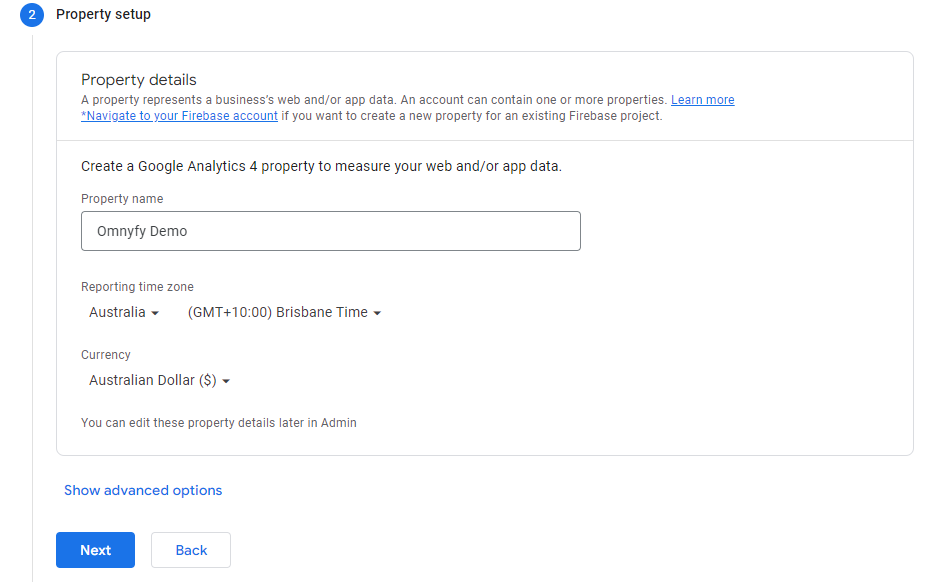This screenshot has height=582, width=937.
Task: Expand Show advanced options
Action: [143, 491]
